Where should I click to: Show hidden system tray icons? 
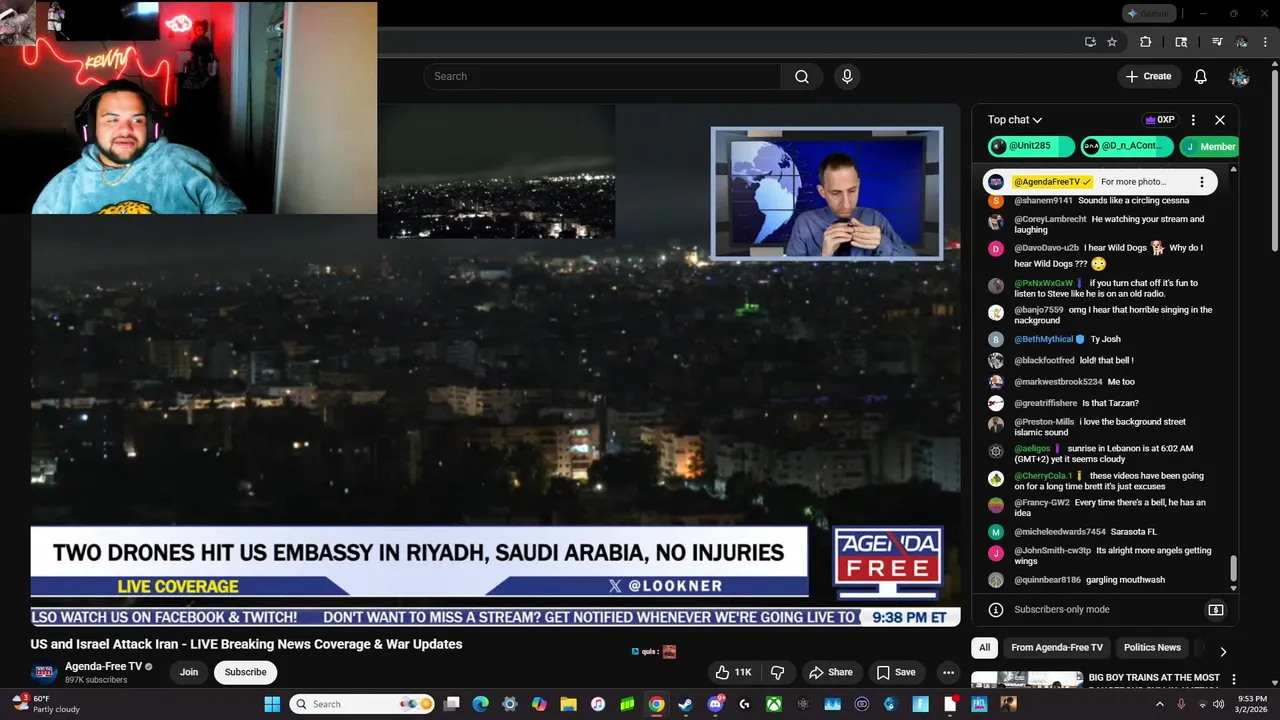1159,704
